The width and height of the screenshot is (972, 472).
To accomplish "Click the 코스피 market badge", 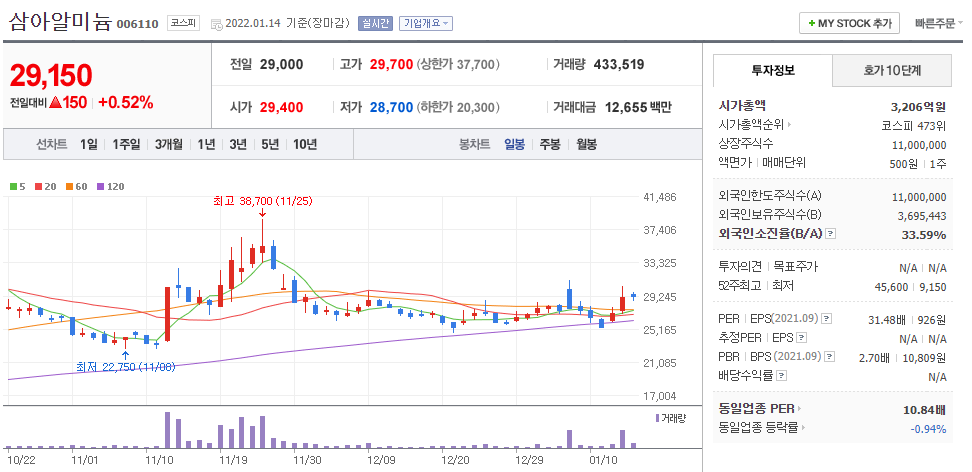I will click(x=183, y=24).
